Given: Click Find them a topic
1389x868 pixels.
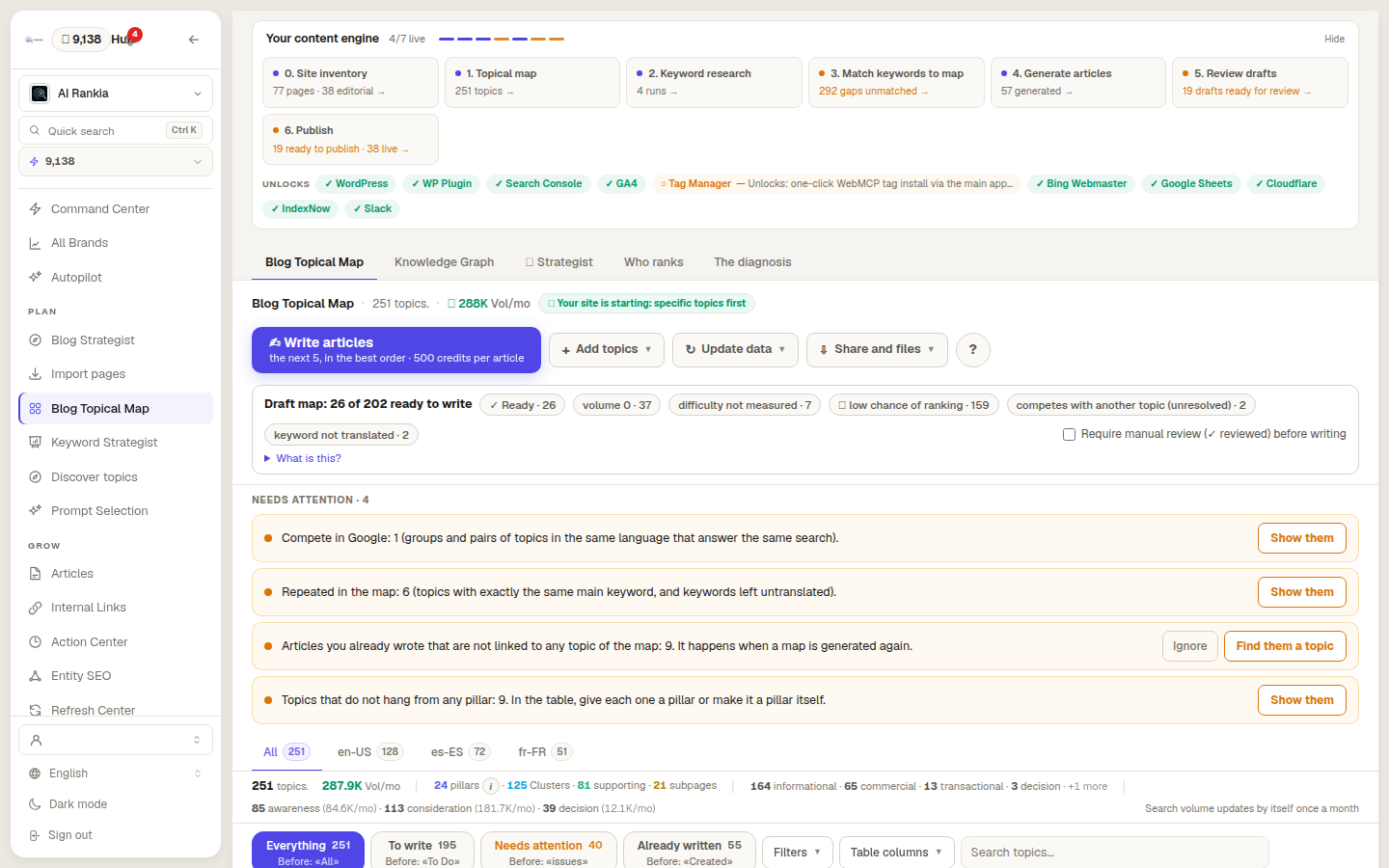Looking at the screenshot, I should tap(1285, 646).
